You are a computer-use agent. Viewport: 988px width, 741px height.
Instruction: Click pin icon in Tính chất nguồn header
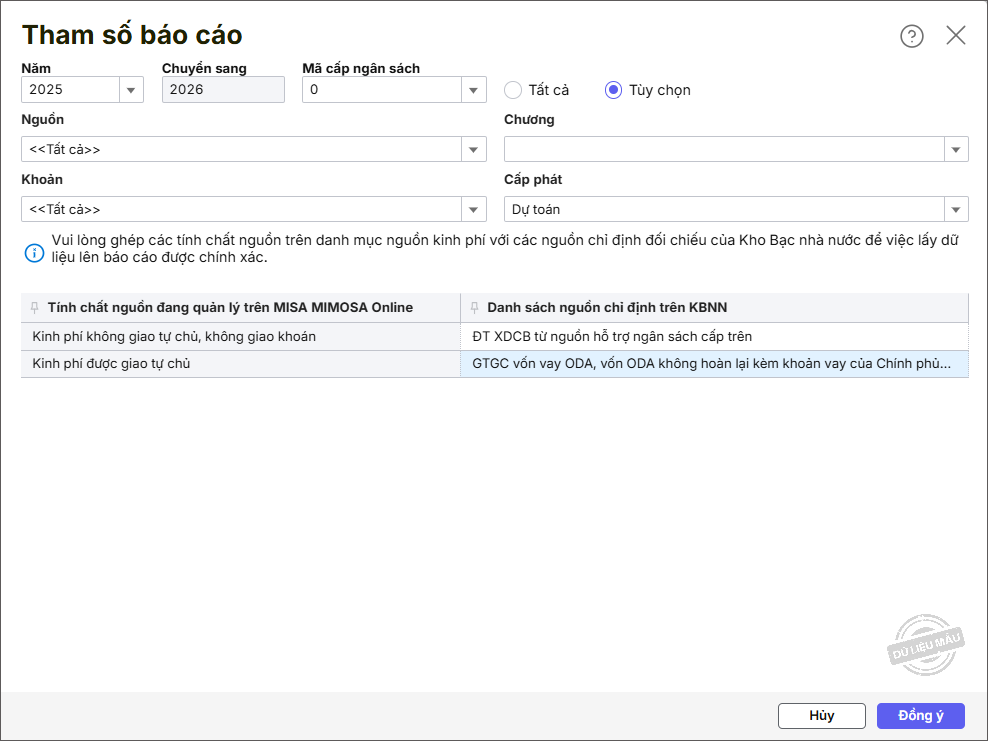pos(35,308)
